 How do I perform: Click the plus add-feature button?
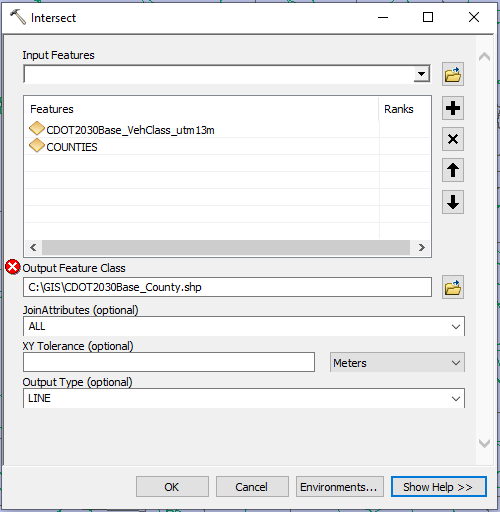453,108
